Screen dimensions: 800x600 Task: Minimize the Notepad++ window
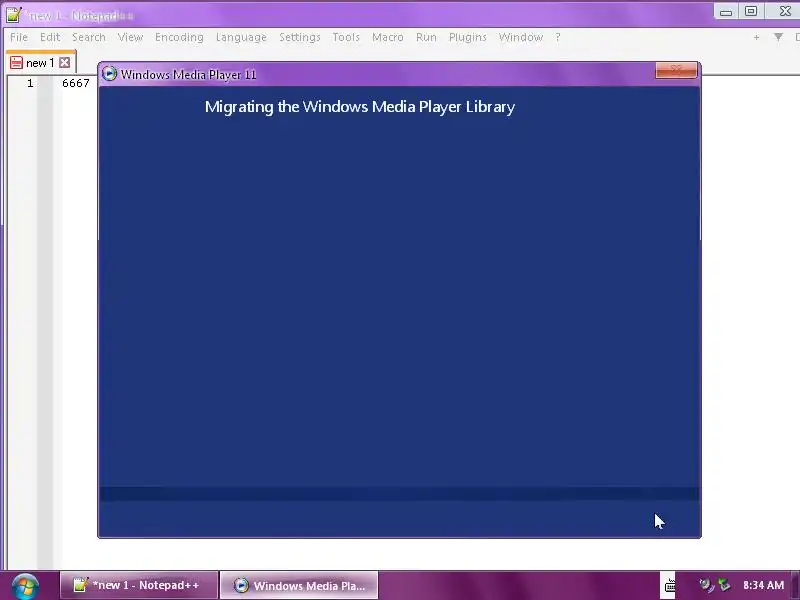726,11
